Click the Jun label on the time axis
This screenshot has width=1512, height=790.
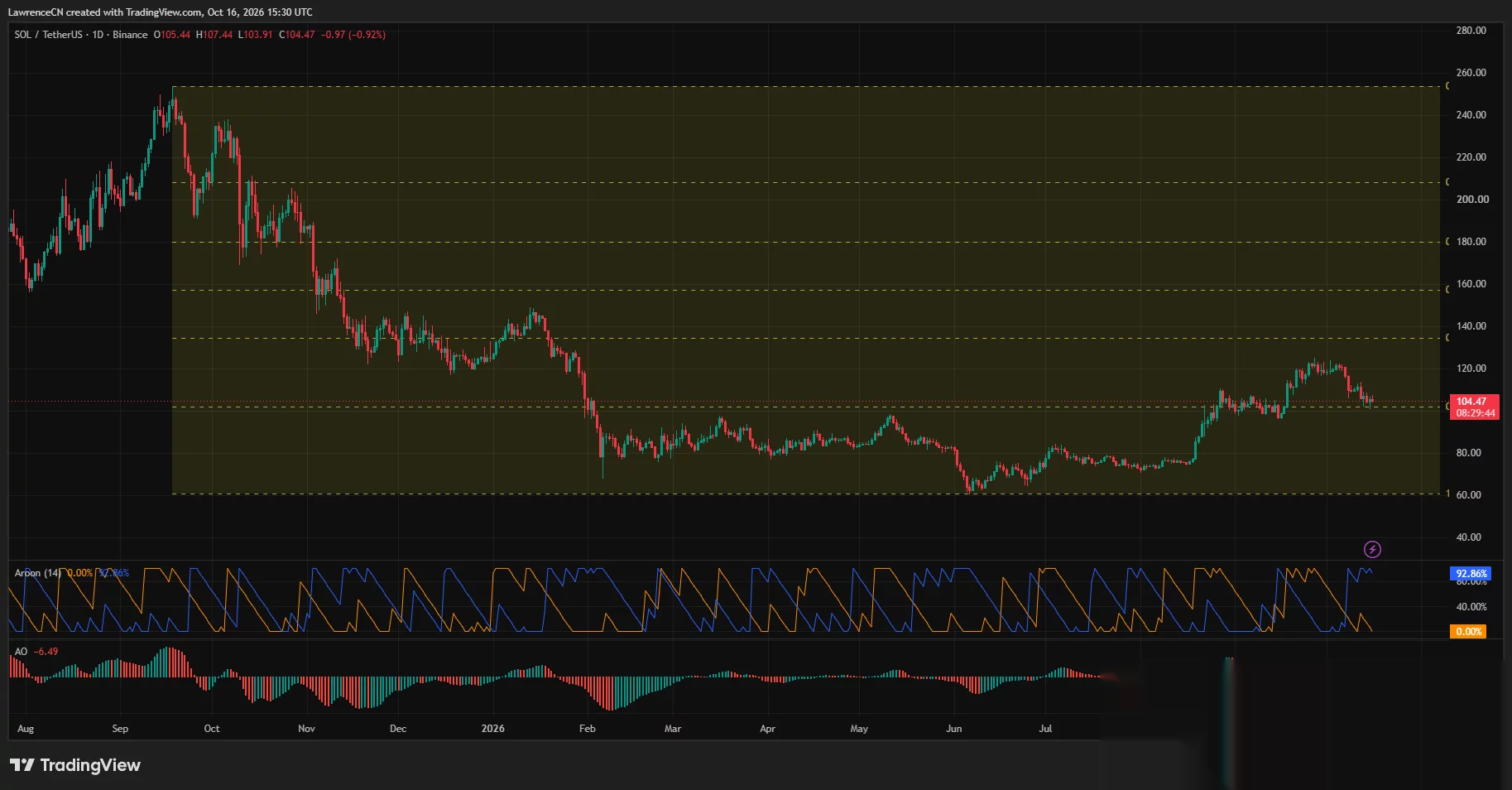(x=954, y=729)
